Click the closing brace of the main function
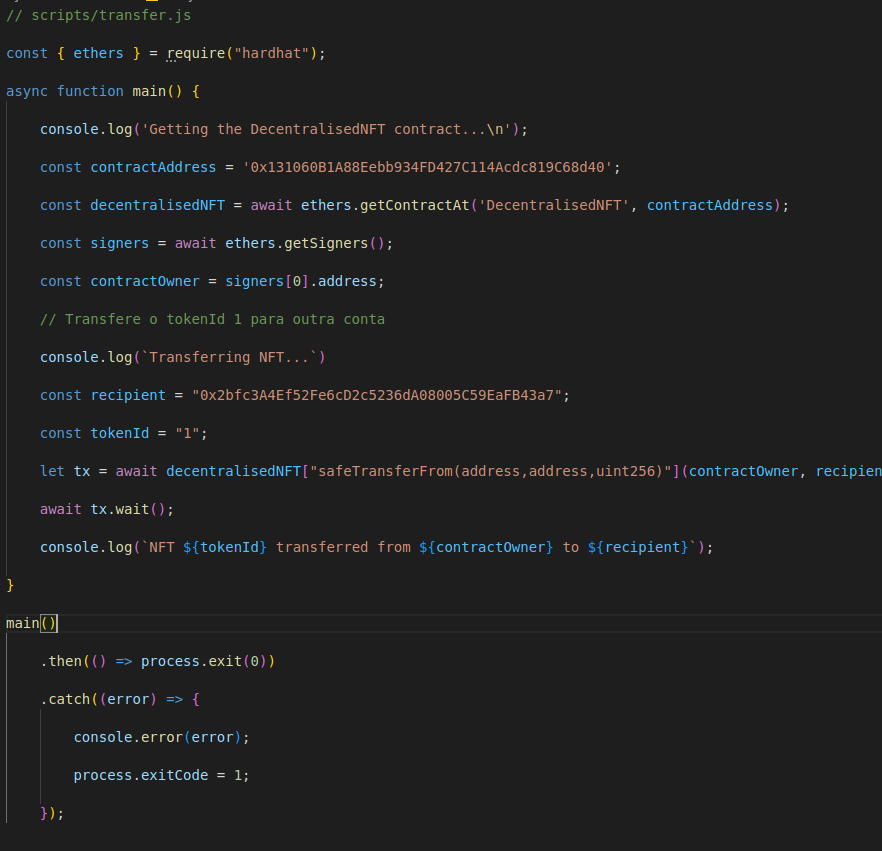The width and height of the screenshot is (882, 851). pyautogui.click(x=11, y=584)
